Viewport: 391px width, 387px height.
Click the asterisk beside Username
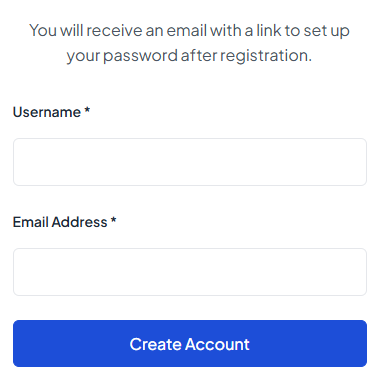[x=87, y=110]
